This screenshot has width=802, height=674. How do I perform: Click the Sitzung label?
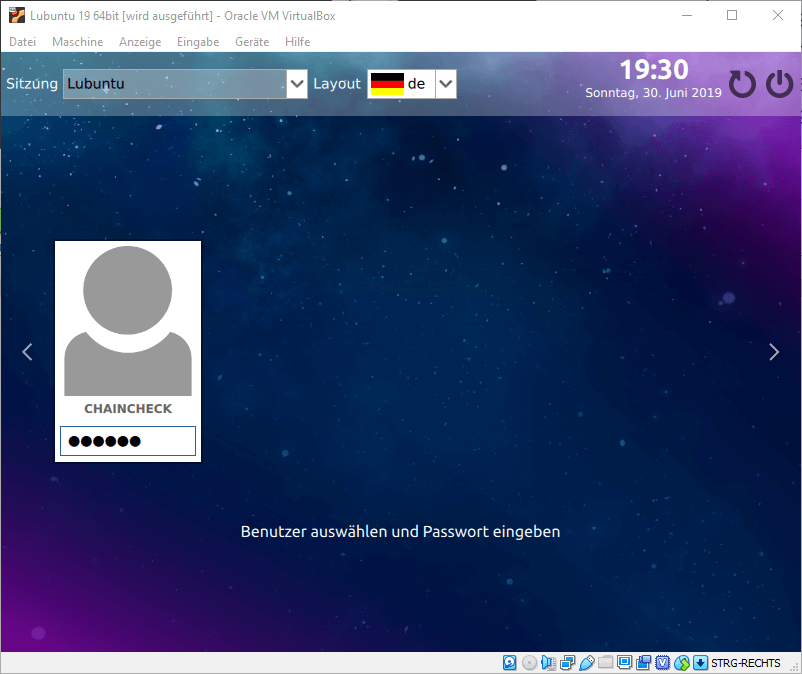click(32, 83)
